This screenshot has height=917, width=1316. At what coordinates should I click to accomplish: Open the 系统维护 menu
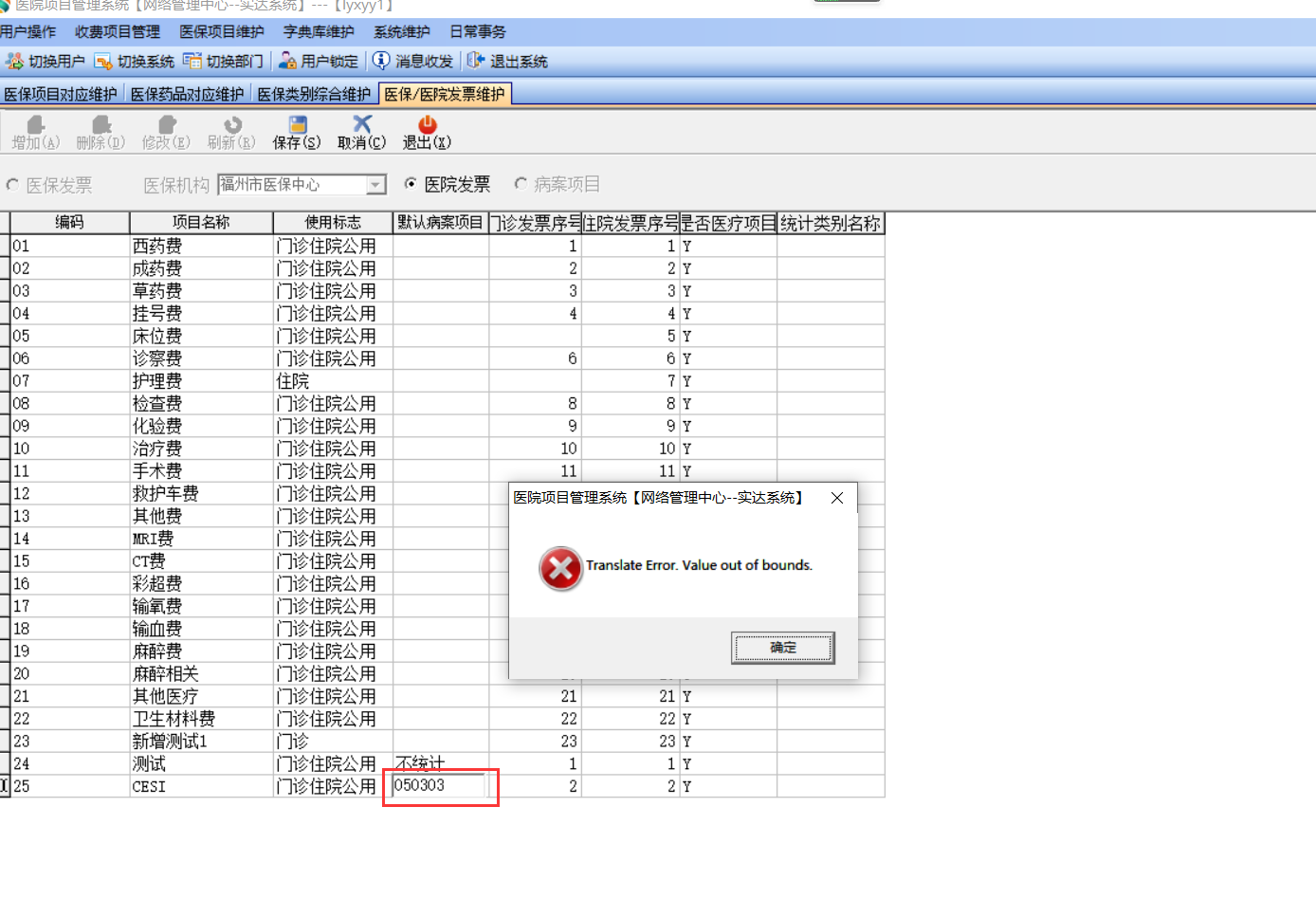(402, 32)
